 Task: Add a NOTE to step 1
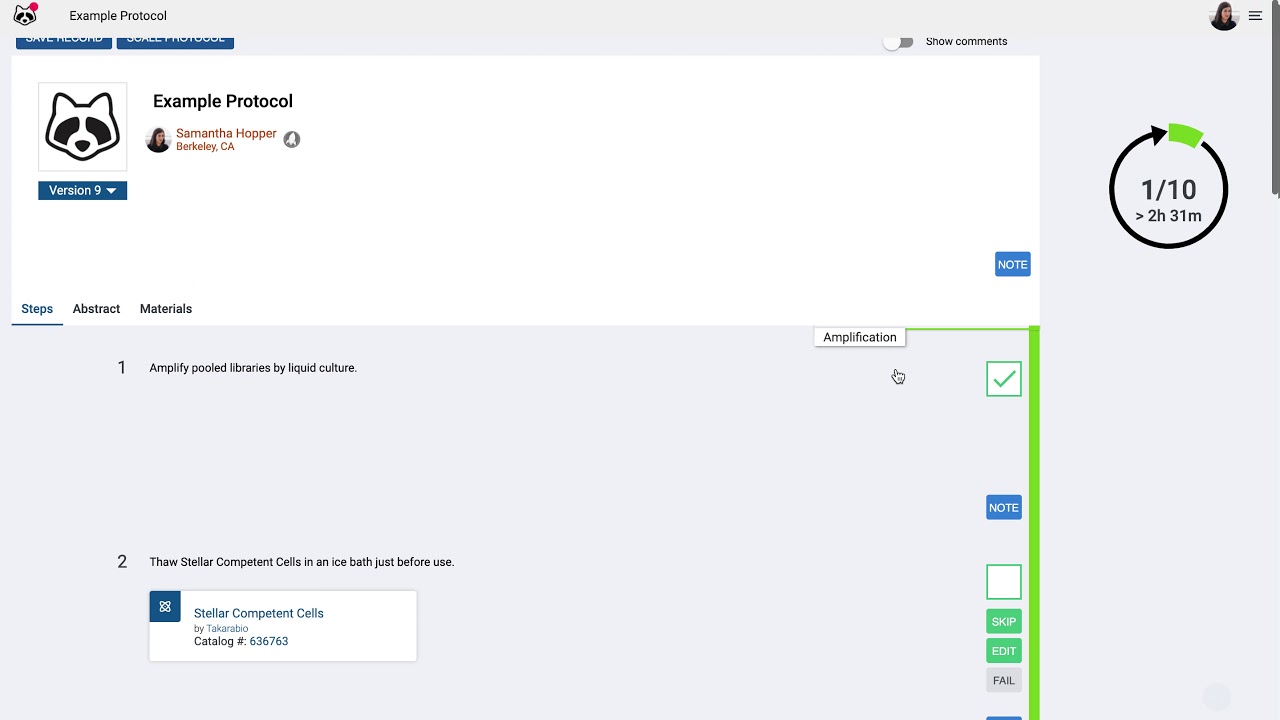click(1003, 508)
